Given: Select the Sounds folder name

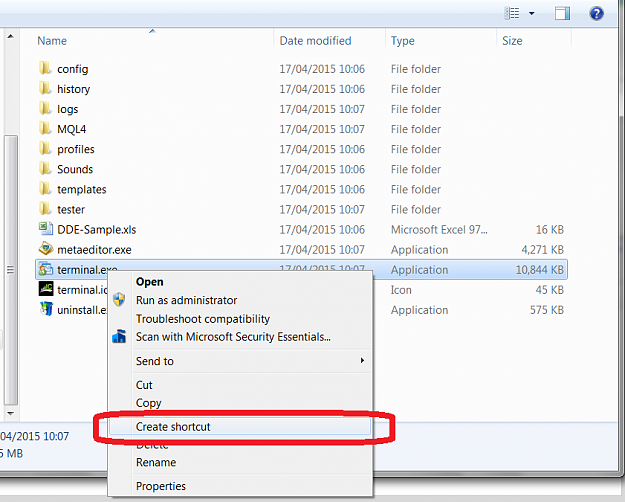Looking at the screenshot, I should (75, 169).
